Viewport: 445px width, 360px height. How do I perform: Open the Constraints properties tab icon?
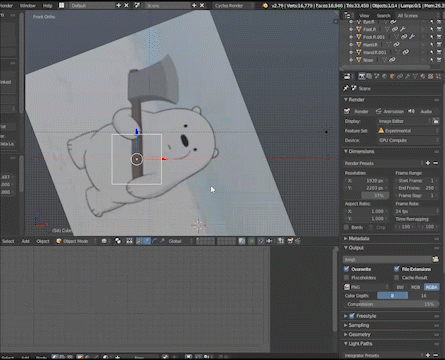[x=400, y=77]
